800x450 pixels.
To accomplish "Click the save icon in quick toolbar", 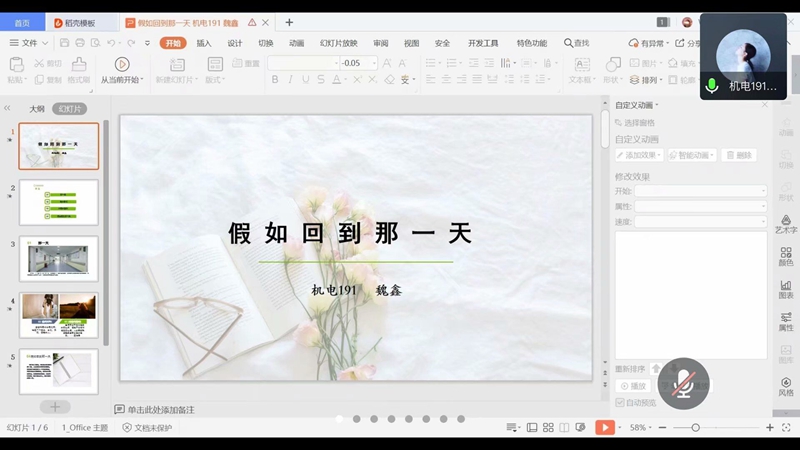I will pyautogui.click(x=65, y=43).
